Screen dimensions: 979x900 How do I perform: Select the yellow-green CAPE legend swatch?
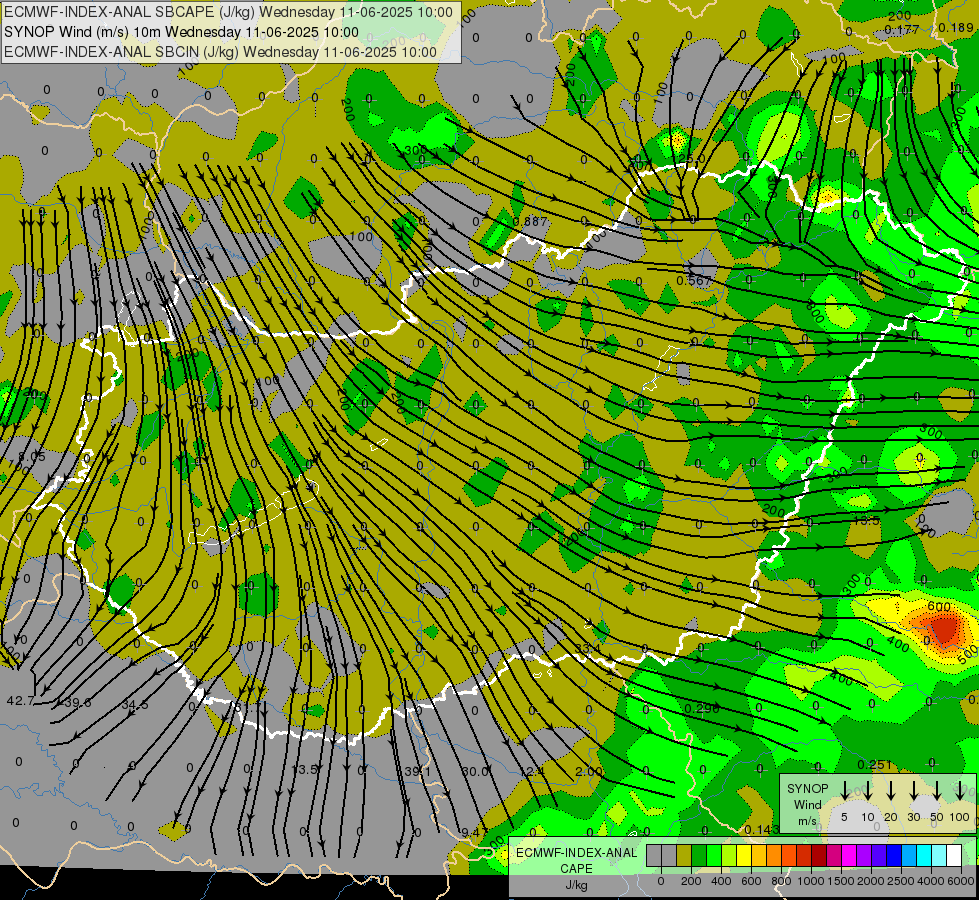[729, 855]
